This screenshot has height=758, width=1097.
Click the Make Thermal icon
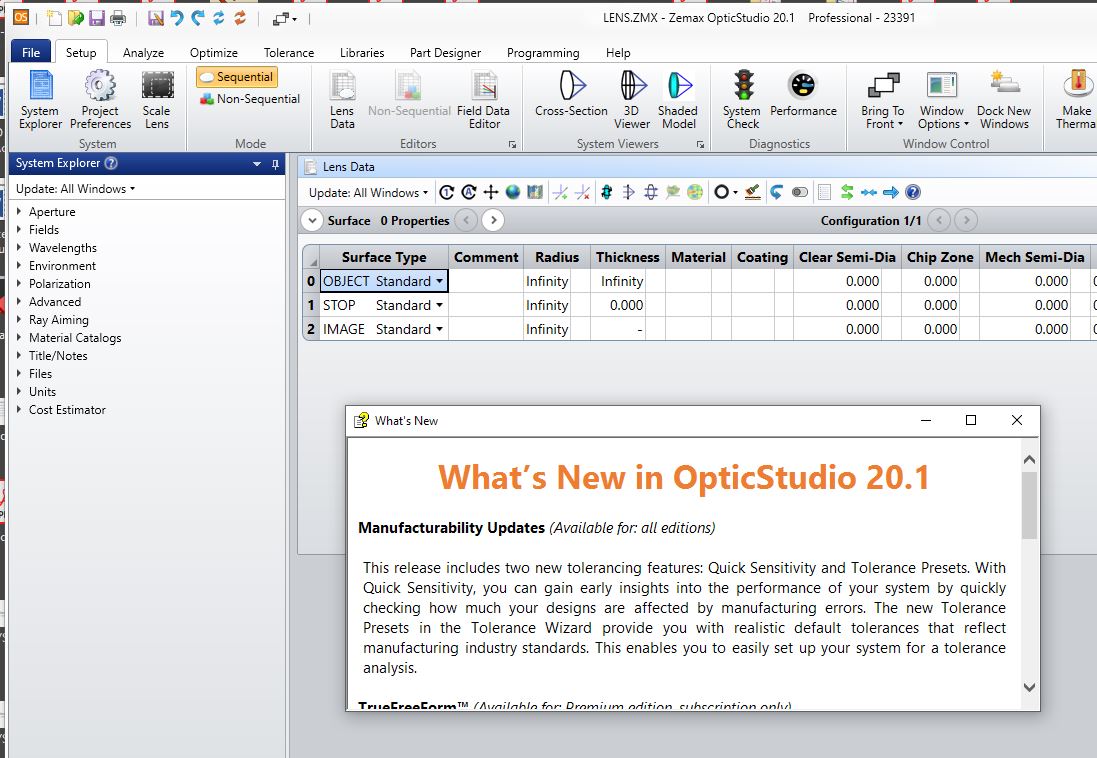tap(1076, 99)
